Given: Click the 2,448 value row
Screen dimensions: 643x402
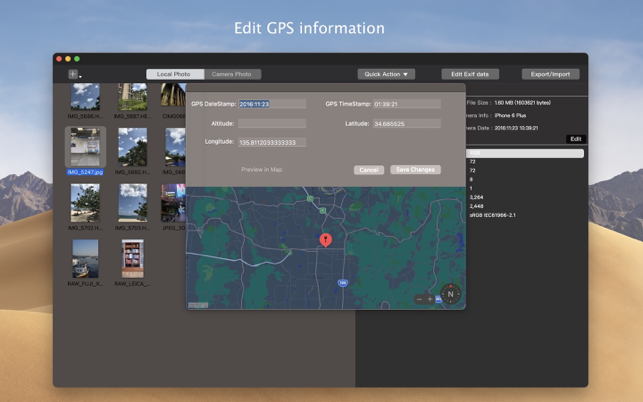Looking at the screenshot, I should (476, 206).
